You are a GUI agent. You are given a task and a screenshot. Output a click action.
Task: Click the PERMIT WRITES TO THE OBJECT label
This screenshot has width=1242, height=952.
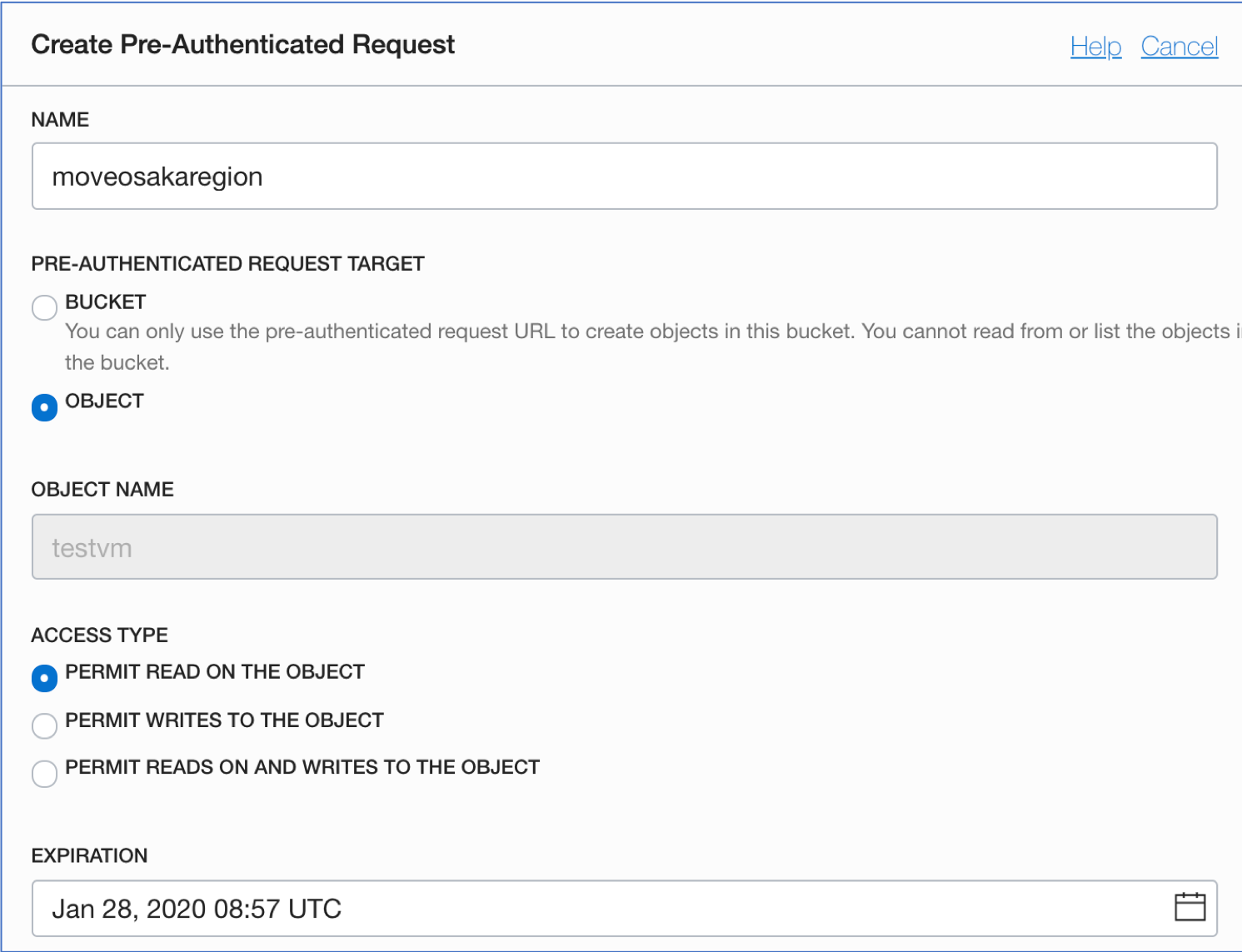pos(225,720)
